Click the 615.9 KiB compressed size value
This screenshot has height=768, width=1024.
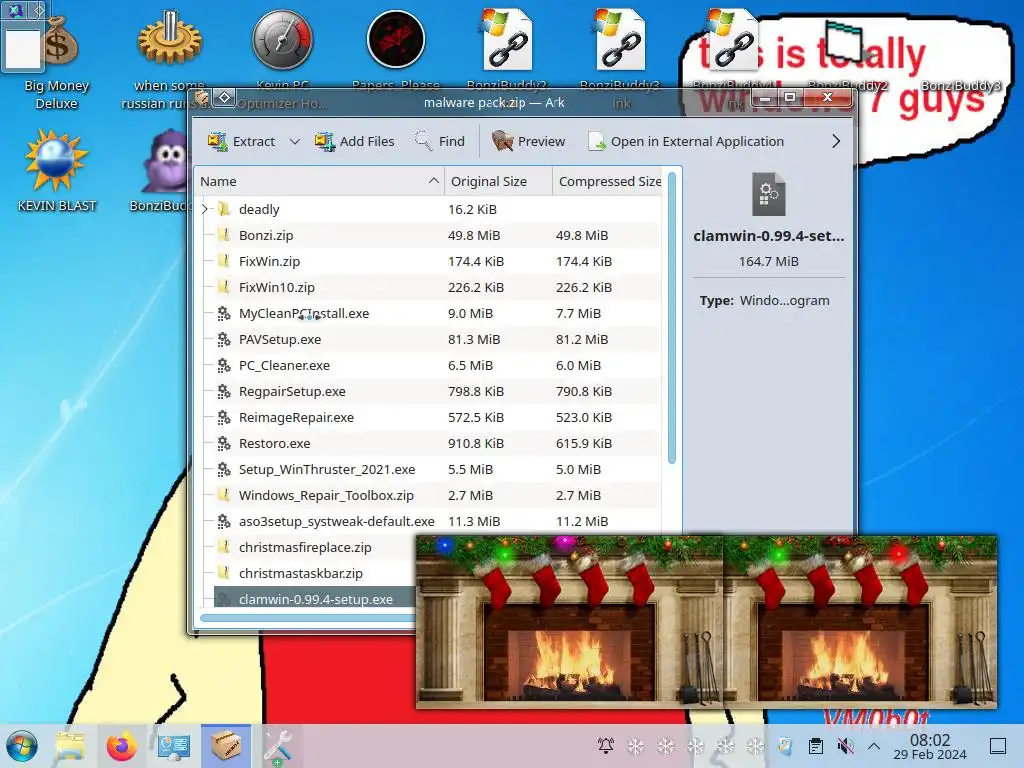tap(583, 443)
